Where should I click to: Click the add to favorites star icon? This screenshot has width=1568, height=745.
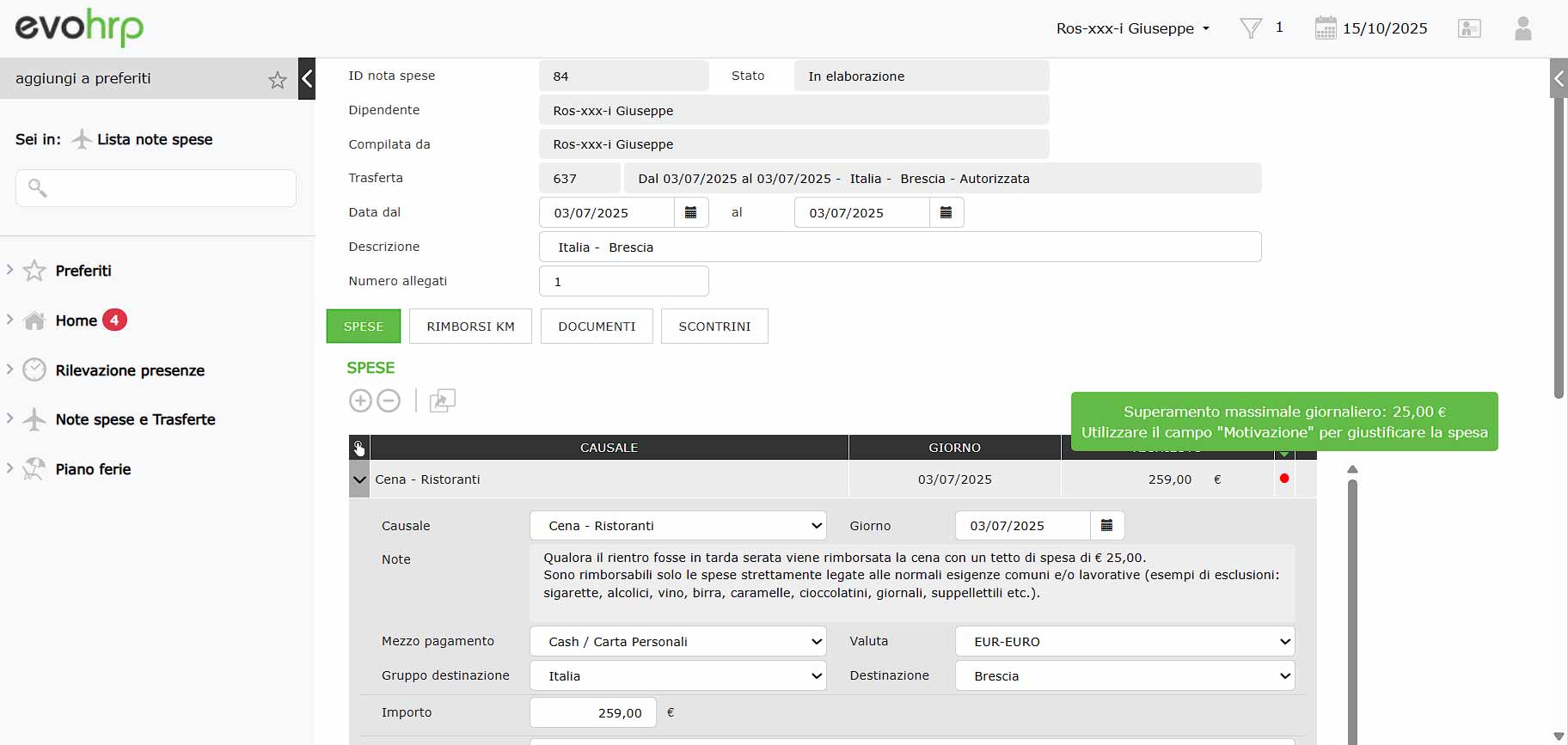point(277,80)
